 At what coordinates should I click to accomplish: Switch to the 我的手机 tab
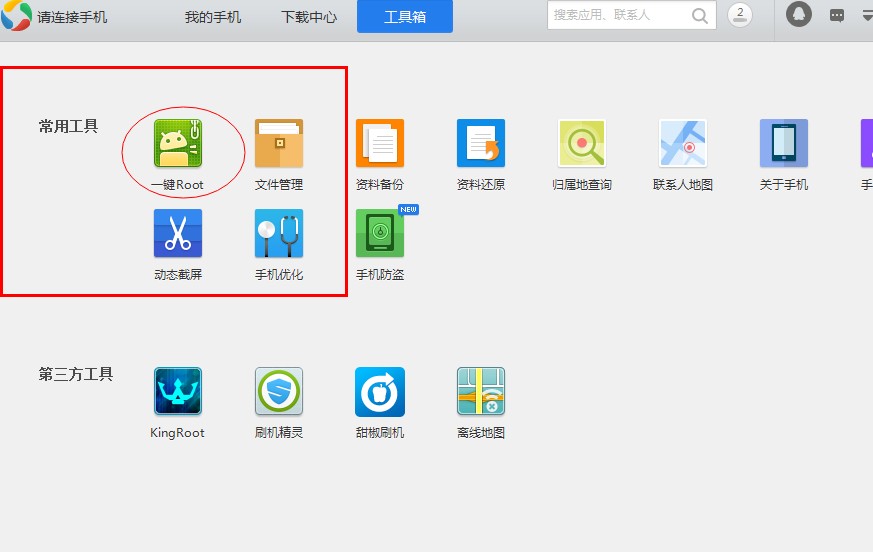tap(213, 17)
